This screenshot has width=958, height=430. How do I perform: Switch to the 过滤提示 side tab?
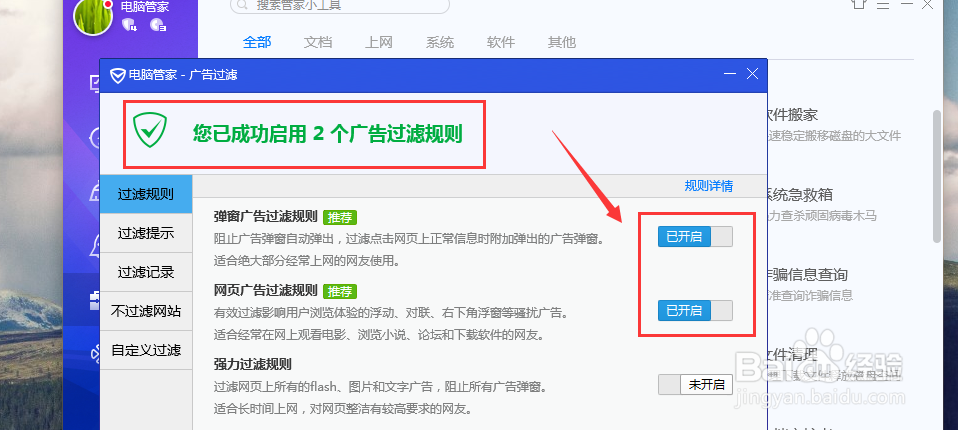(146, 233)
